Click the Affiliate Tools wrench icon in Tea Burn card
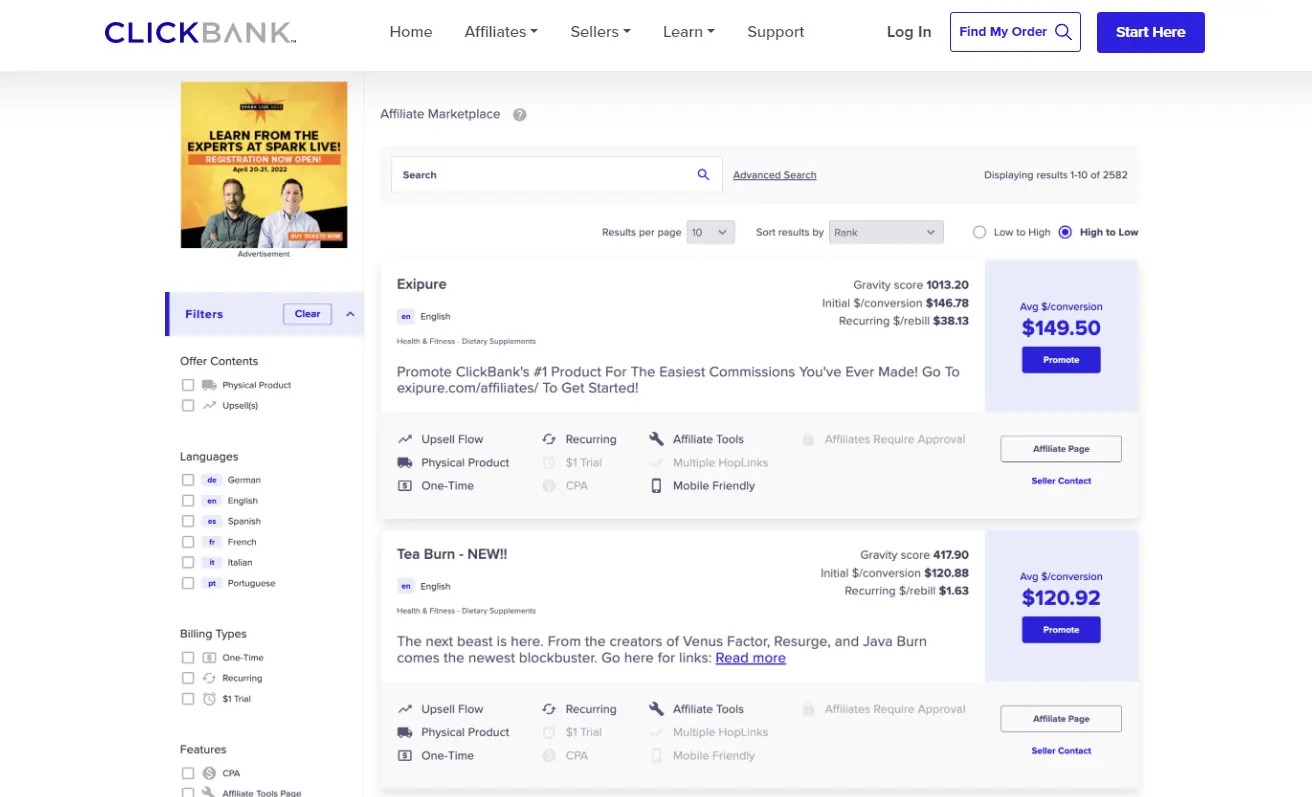This screenshot has height=797, width=1312. (x=656, y=709)
